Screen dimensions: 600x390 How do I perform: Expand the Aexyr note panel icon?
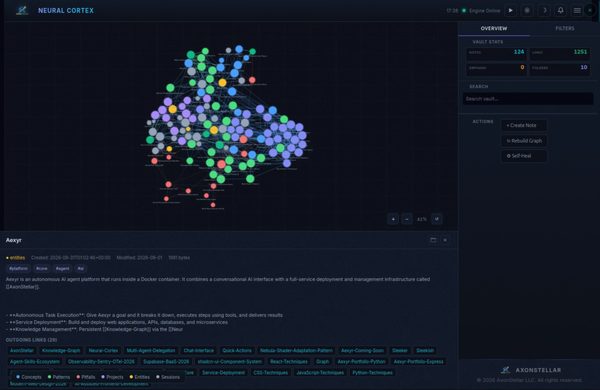433,240
